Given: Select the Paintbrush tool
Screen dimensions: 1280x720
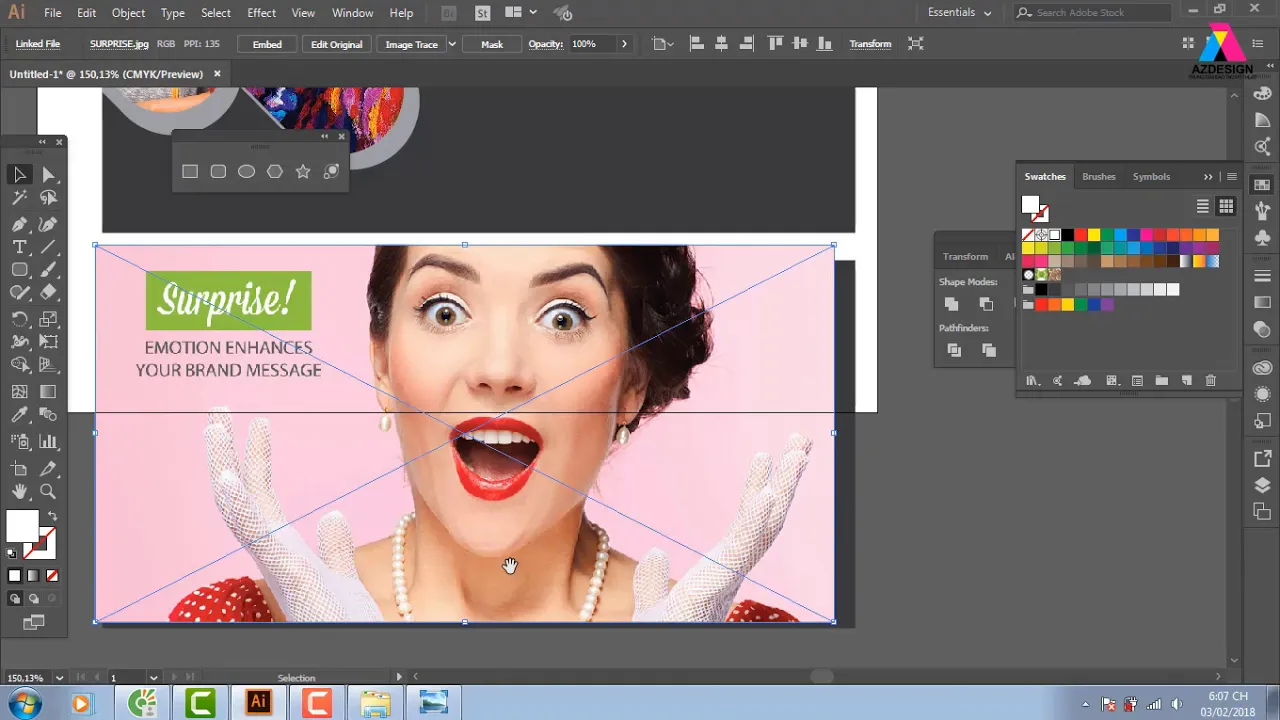Looking at the screenshot, I should [48, 270].
